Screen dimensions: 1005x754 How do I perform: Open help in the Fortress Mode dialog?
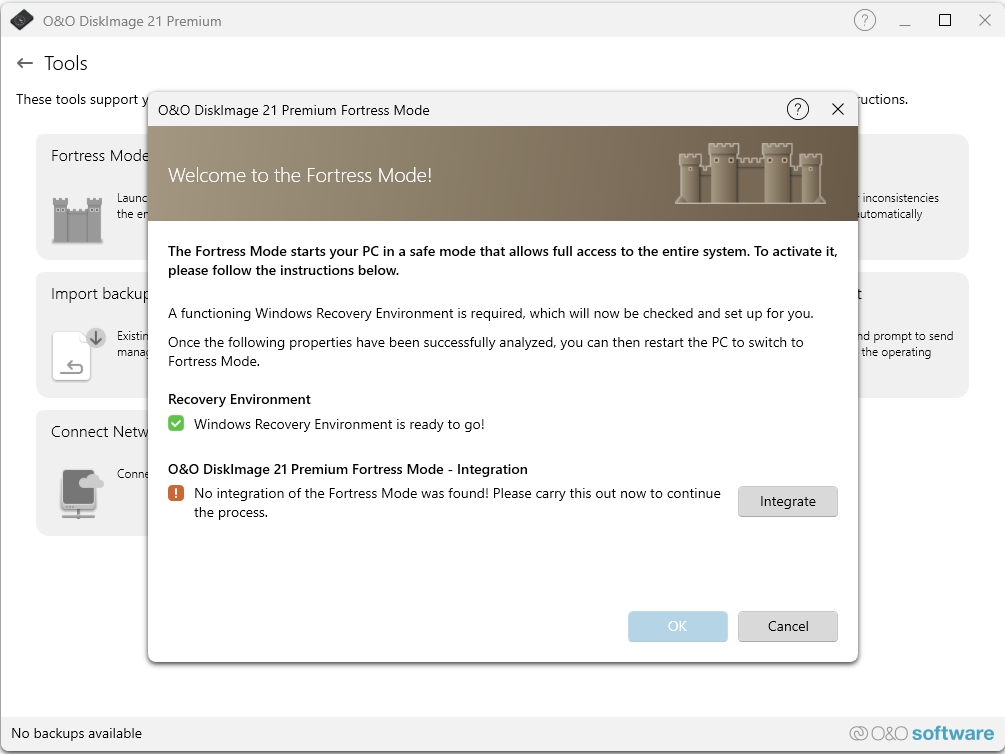point(797,109)
